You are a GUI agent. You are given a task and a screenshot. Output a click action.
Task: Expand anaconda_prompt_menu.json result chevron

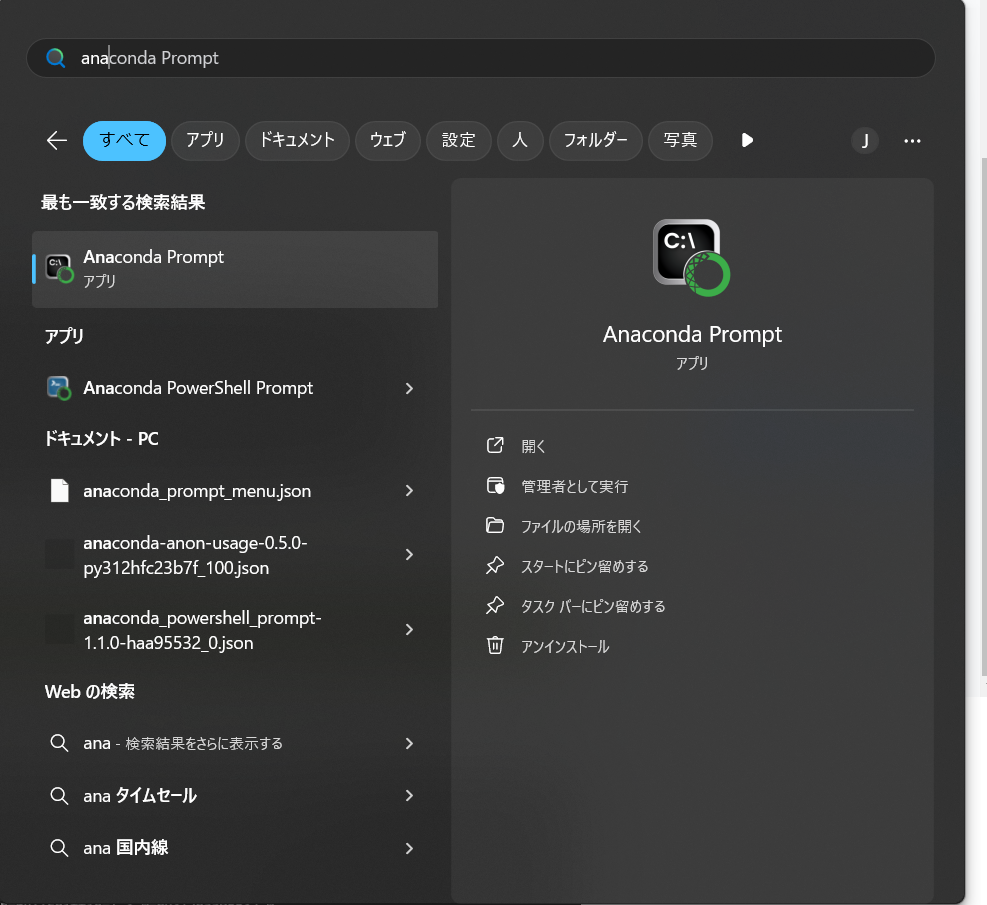(409, 490)
